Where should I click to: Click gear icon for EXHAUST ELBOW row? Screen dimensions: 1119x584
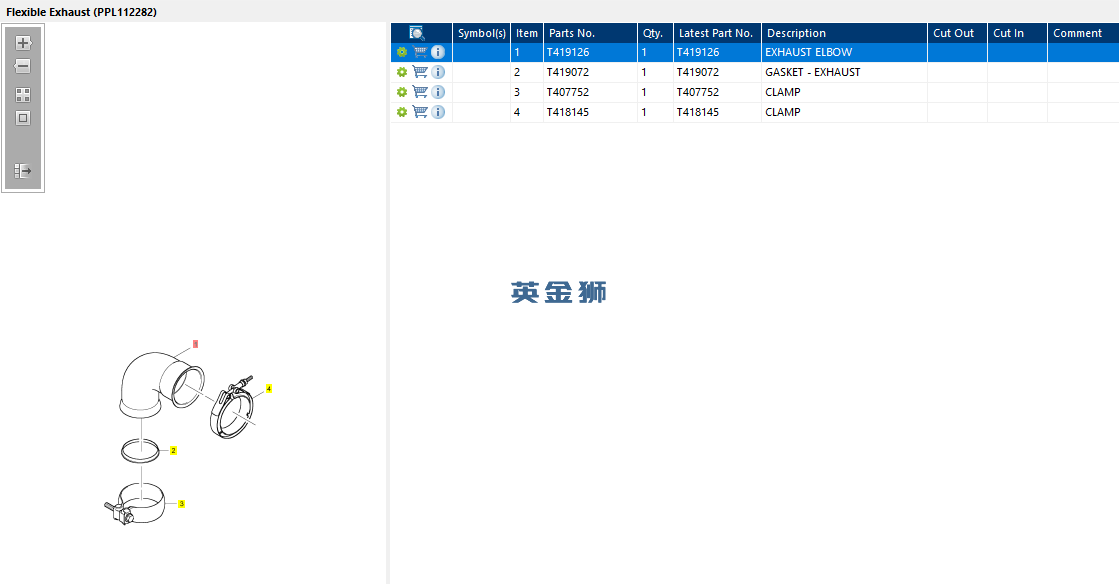(402, 52)
